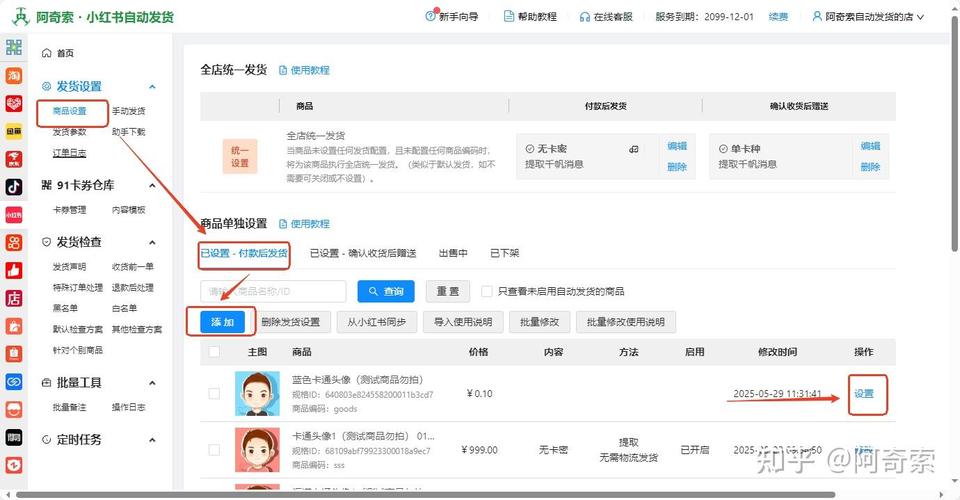Toggle the select-all checkbox in table header

214,352
